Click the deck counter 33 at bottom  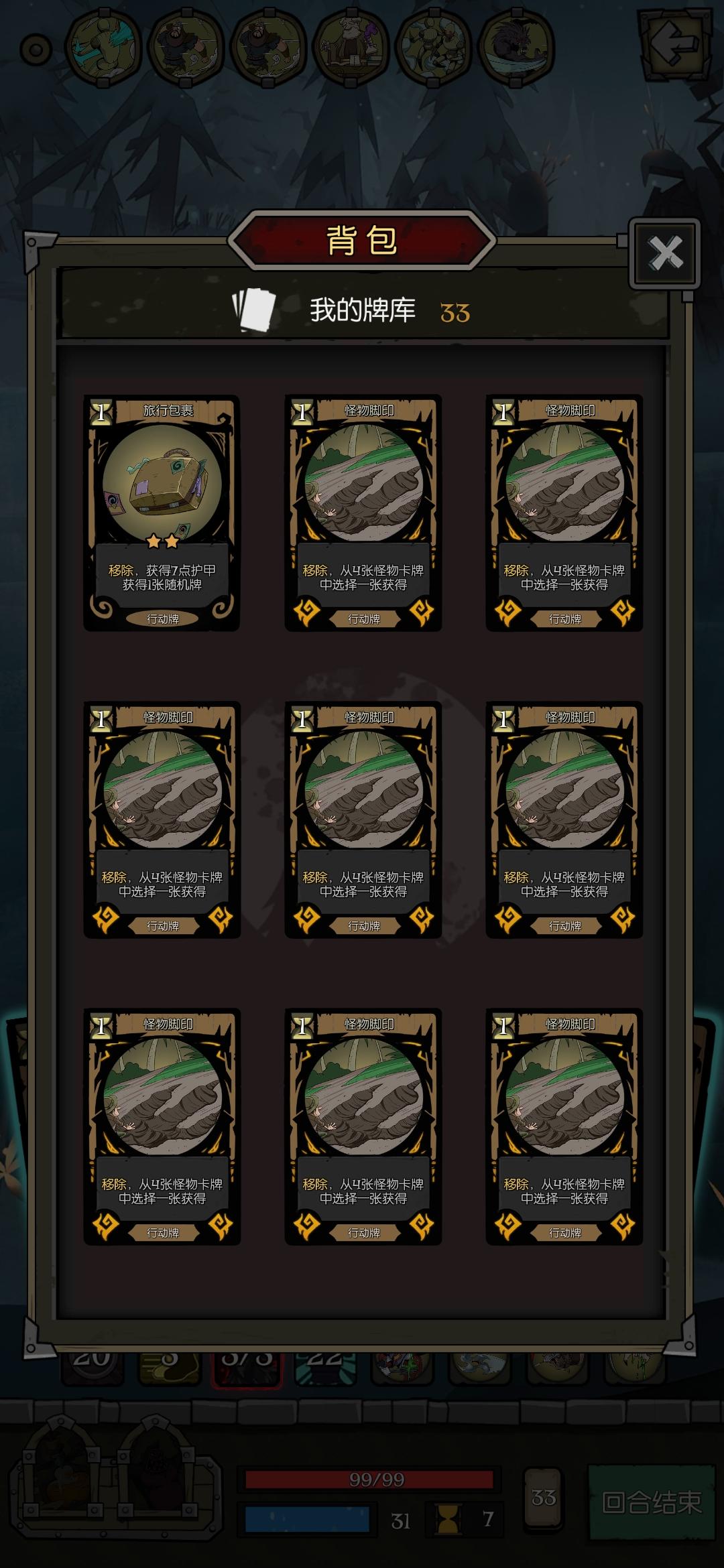coord(543,1498)
